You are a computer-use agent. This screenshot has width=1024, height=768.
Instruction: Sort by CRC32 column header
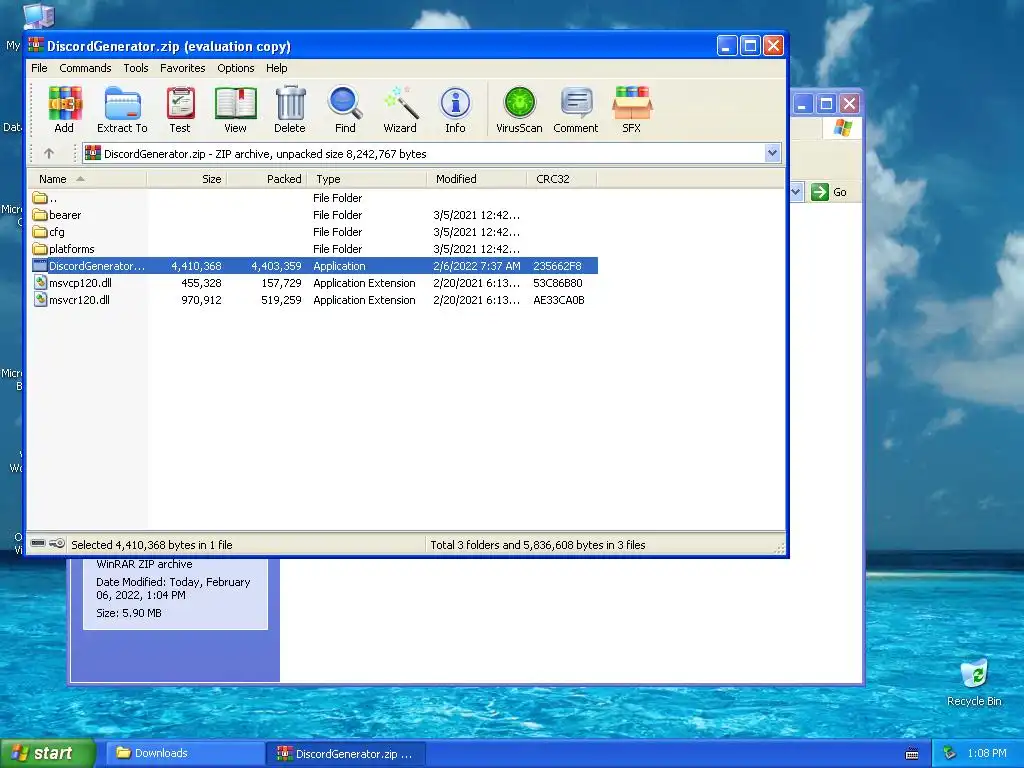[562, 179]
